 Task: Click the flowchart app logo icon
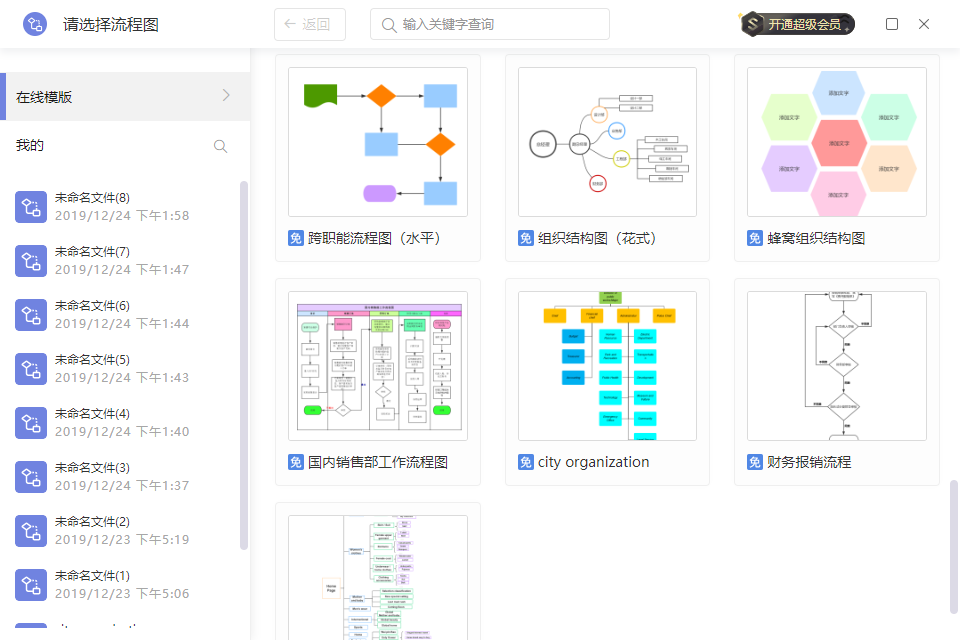[x=35, y=24]
